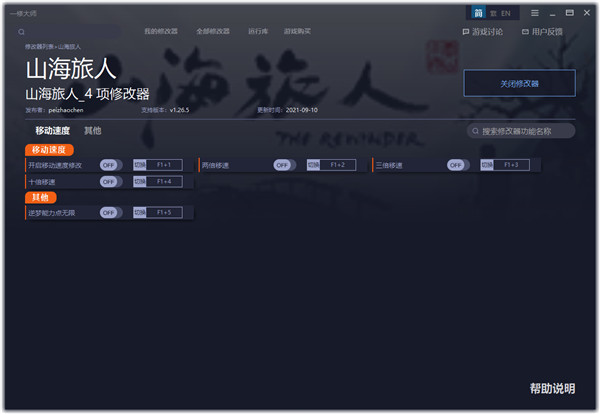
Task: Open 帮助说明 at bottom right
Action: pos(552,388)
